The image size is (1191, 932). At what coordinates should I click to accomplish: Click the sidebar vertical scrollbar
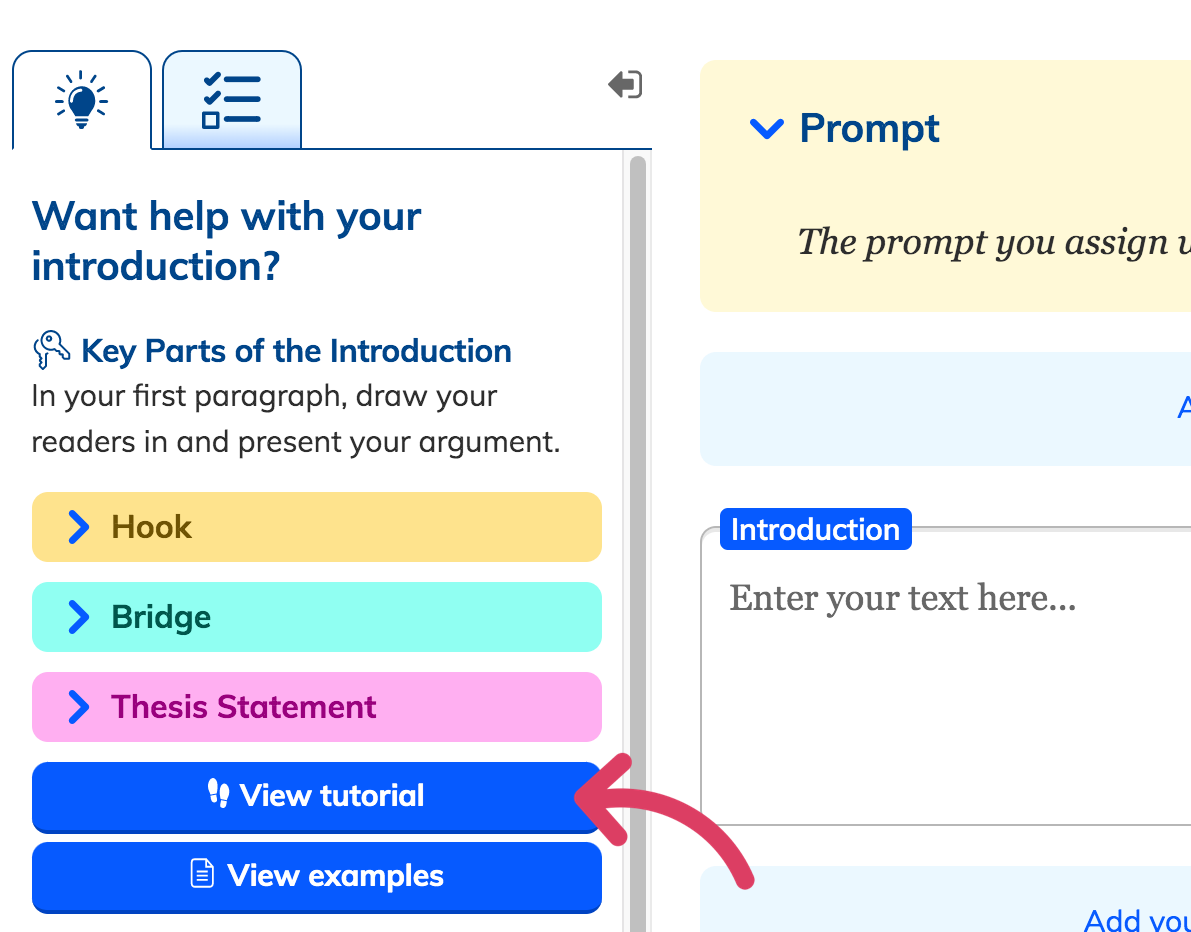click(x=638, y=543)
